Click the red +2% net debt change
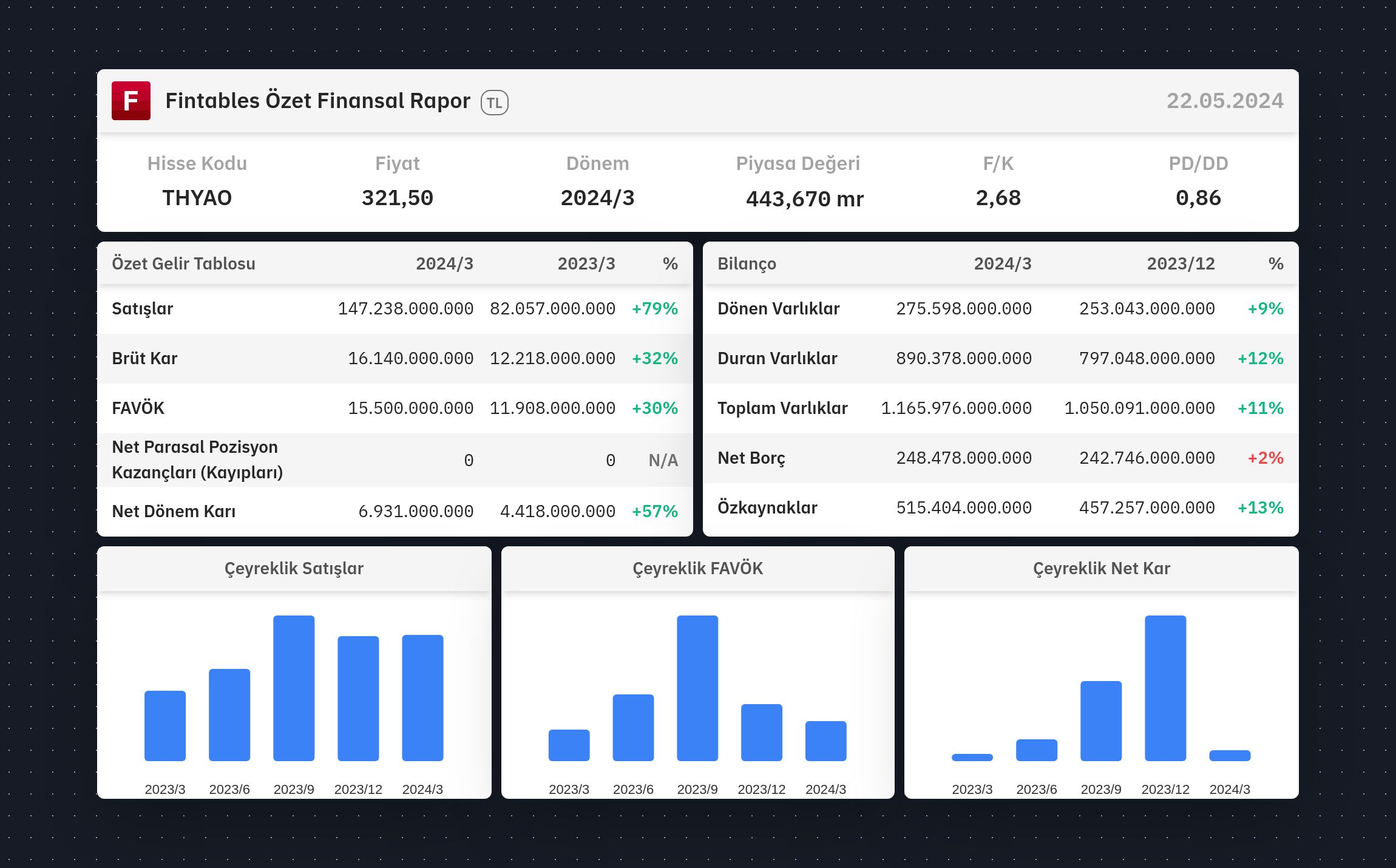The image size is (1396, 868). click(x=1266, y=458)
